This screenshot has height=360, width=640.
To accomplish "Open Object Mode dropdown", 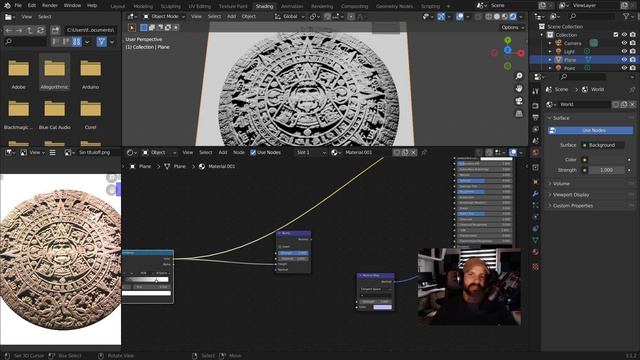I will tap(164, 17).
